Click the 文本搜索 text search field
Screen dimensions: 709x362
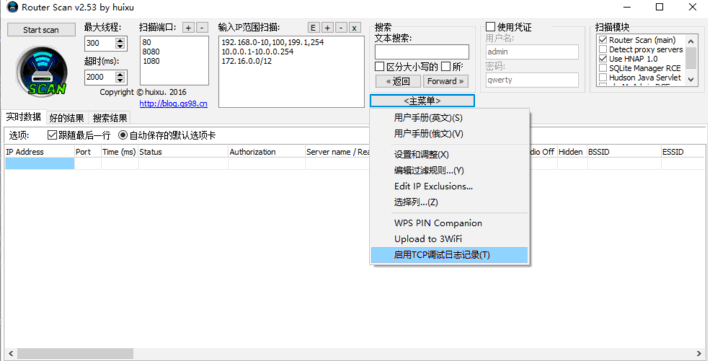pos(422,52)
